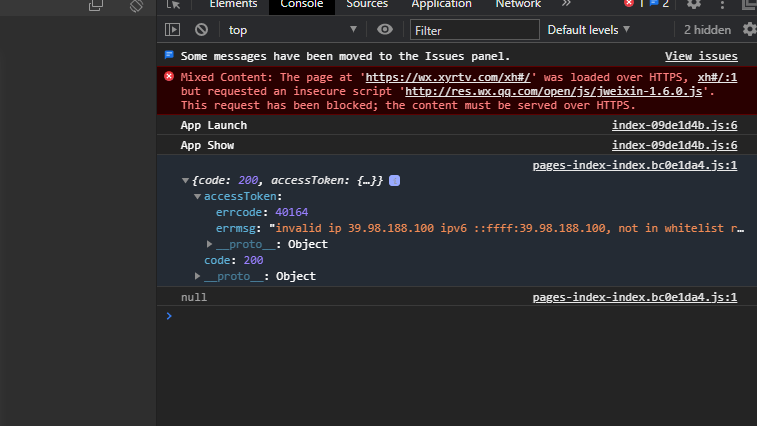
Task: Click the console sidebar toggle icon
Action: tap(173, 30)
